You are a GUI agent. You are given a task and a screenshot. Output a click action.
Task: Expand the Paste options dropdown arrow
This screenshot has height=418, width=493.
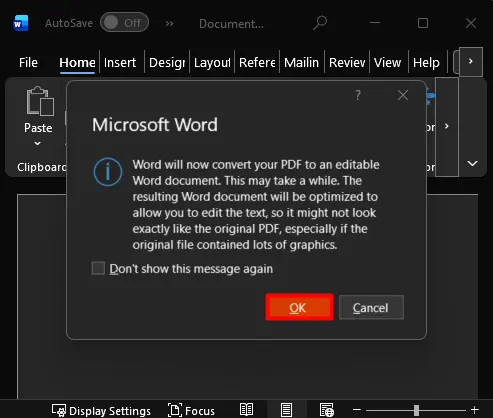coord(37,143)
